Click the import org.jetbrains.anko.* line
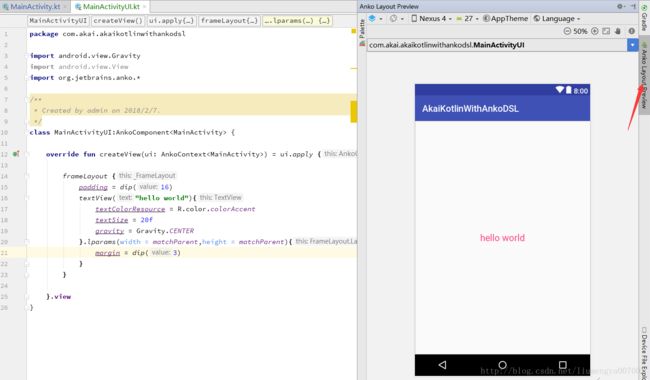Viewport: 650px width, 380px height. pyautogui.click(x=85, y=77)
